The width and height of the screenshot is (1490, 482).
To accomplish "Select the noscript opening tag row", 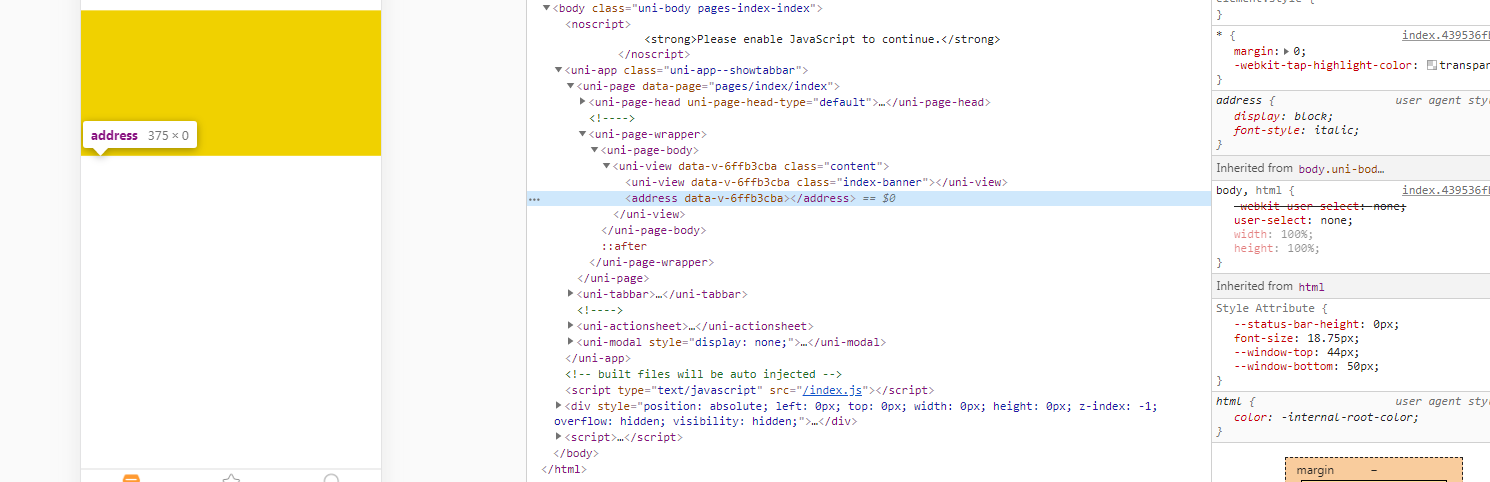I will pyautogui.click(x=597, y=23).
